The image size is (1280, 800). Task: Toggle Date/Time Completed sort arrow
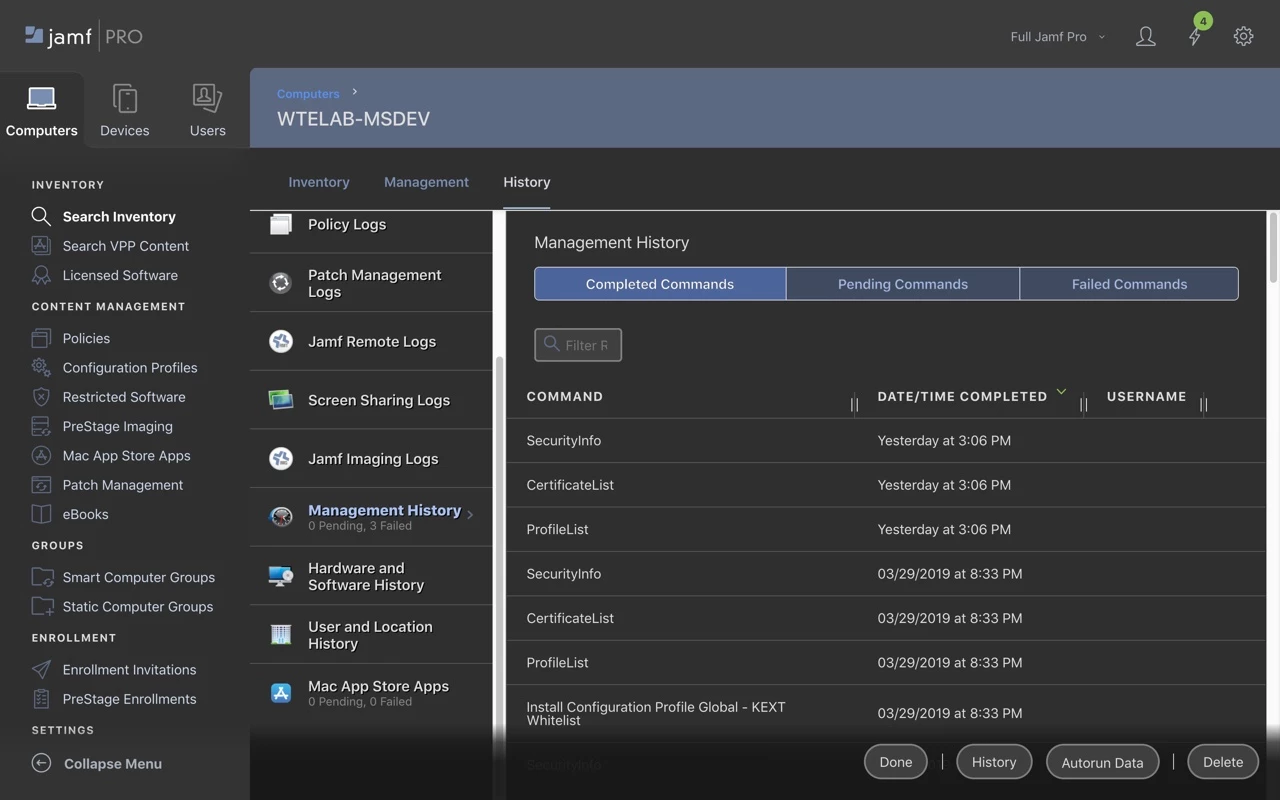(x=1061, y=392)
